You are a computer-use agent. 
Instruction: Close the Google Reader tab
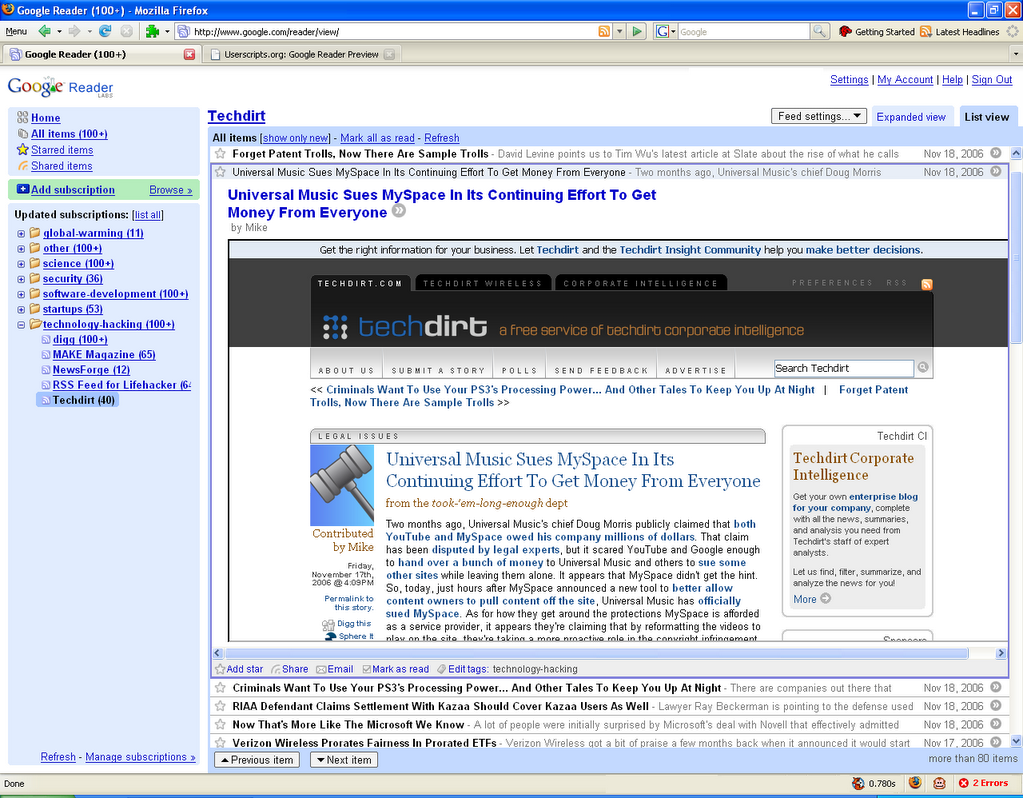tap(189, 54)
